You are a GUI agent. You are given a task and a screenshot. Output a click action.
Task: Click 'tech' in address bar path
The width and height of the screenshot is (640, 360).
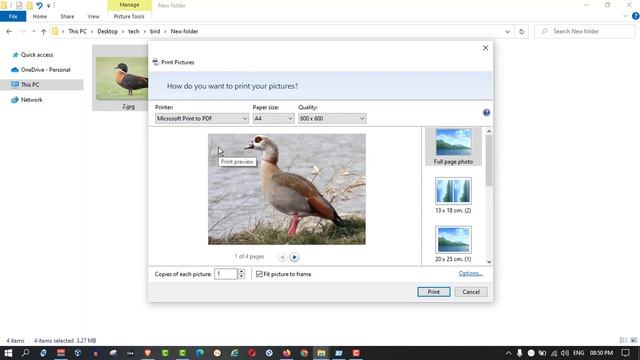[134, 31]
